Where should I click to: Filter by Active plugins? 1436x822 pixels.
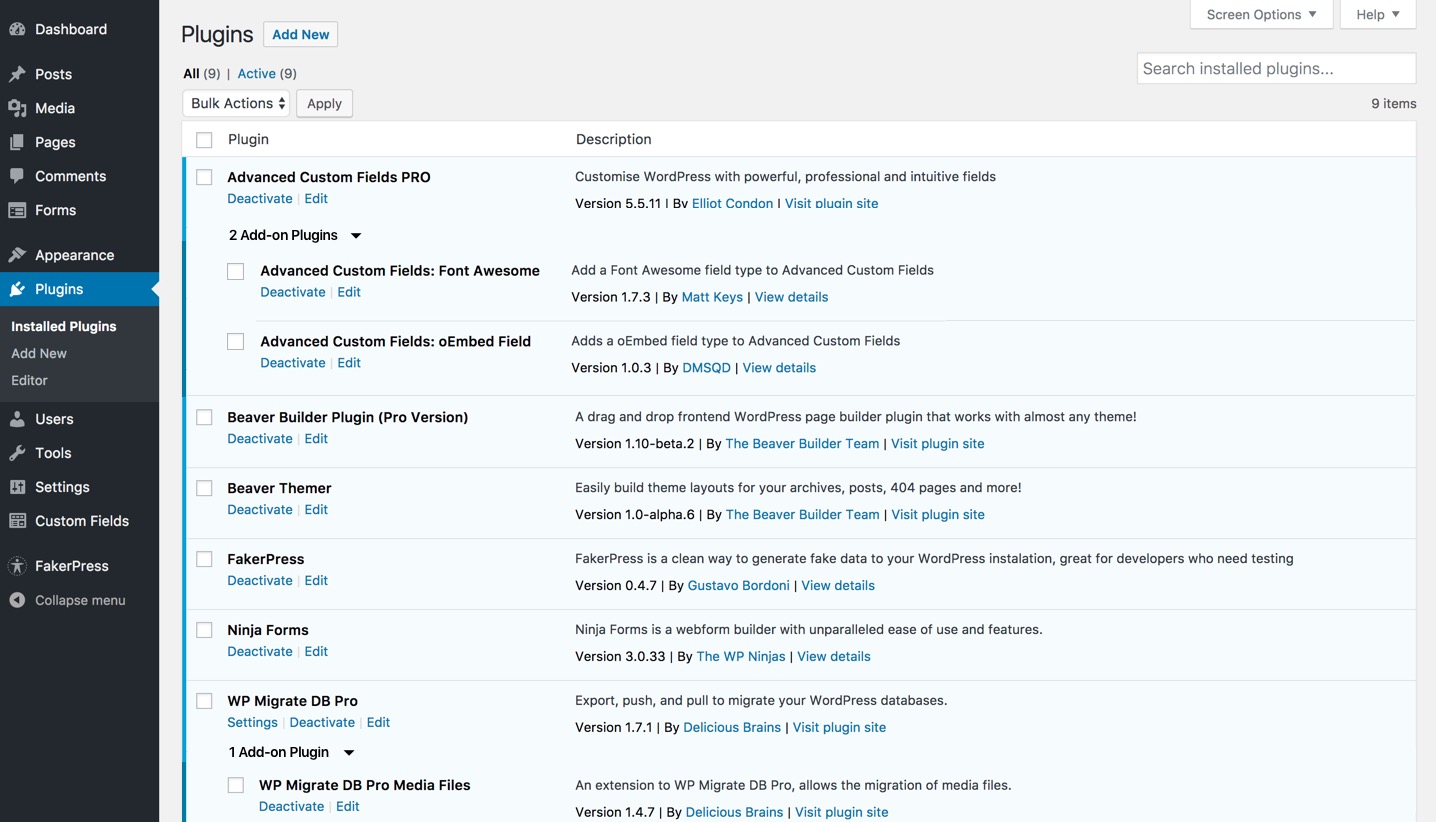click(256, 73)
